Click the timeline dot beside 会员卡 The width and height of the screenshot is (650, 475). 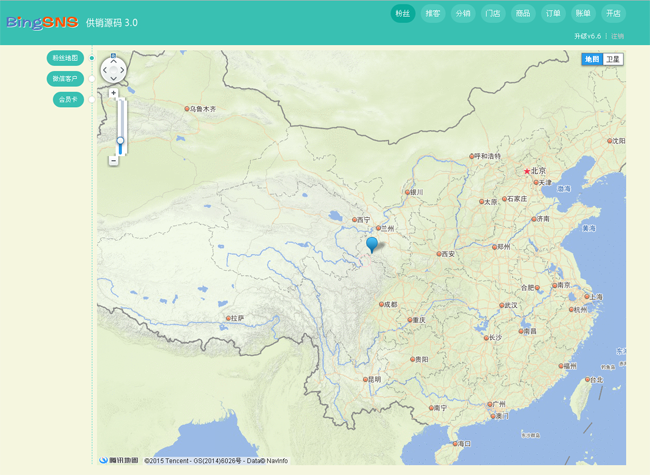(x=92, y=99)
